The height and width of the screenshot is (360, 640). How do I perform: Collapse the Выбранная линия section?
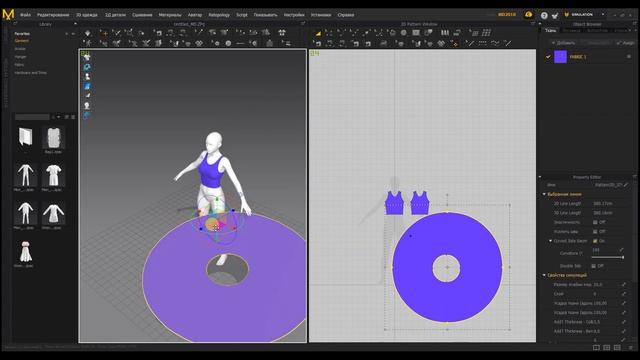(544, 194)
